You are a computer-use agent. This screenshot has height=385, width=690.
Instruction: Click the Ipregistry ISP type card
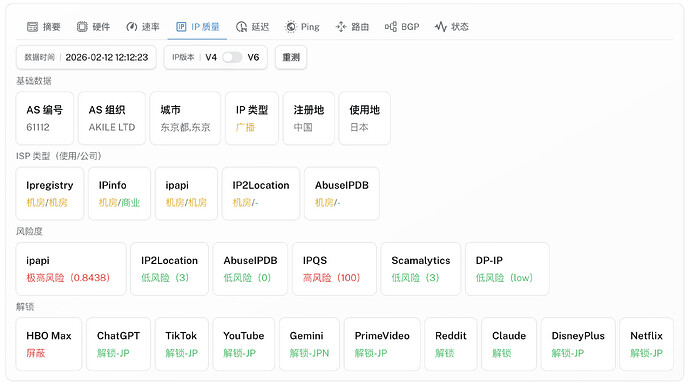point(50,194)
